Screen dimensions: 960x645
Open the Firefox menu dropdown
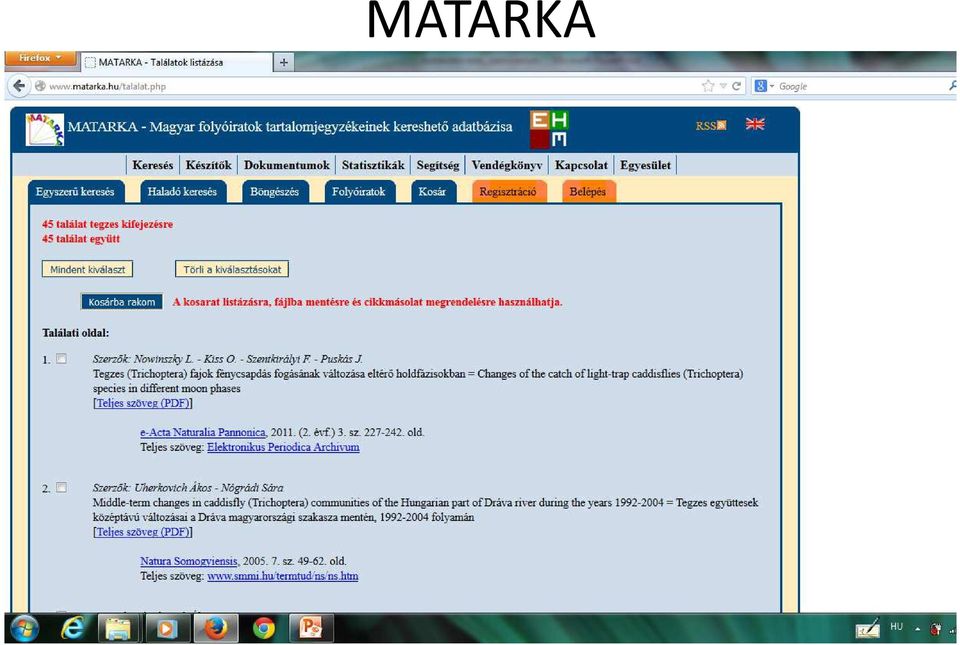point(40,58)
